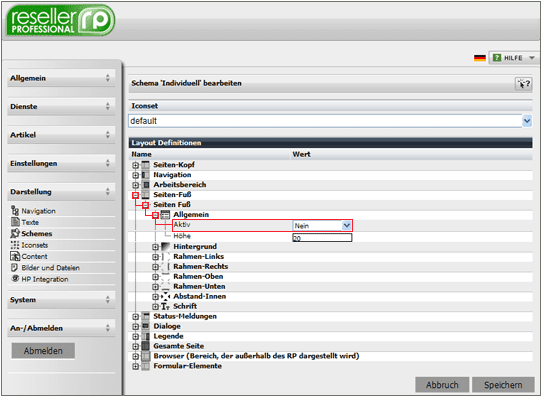
Task: Open the Einstellungen sidebar menu
Action: (61, 163)
